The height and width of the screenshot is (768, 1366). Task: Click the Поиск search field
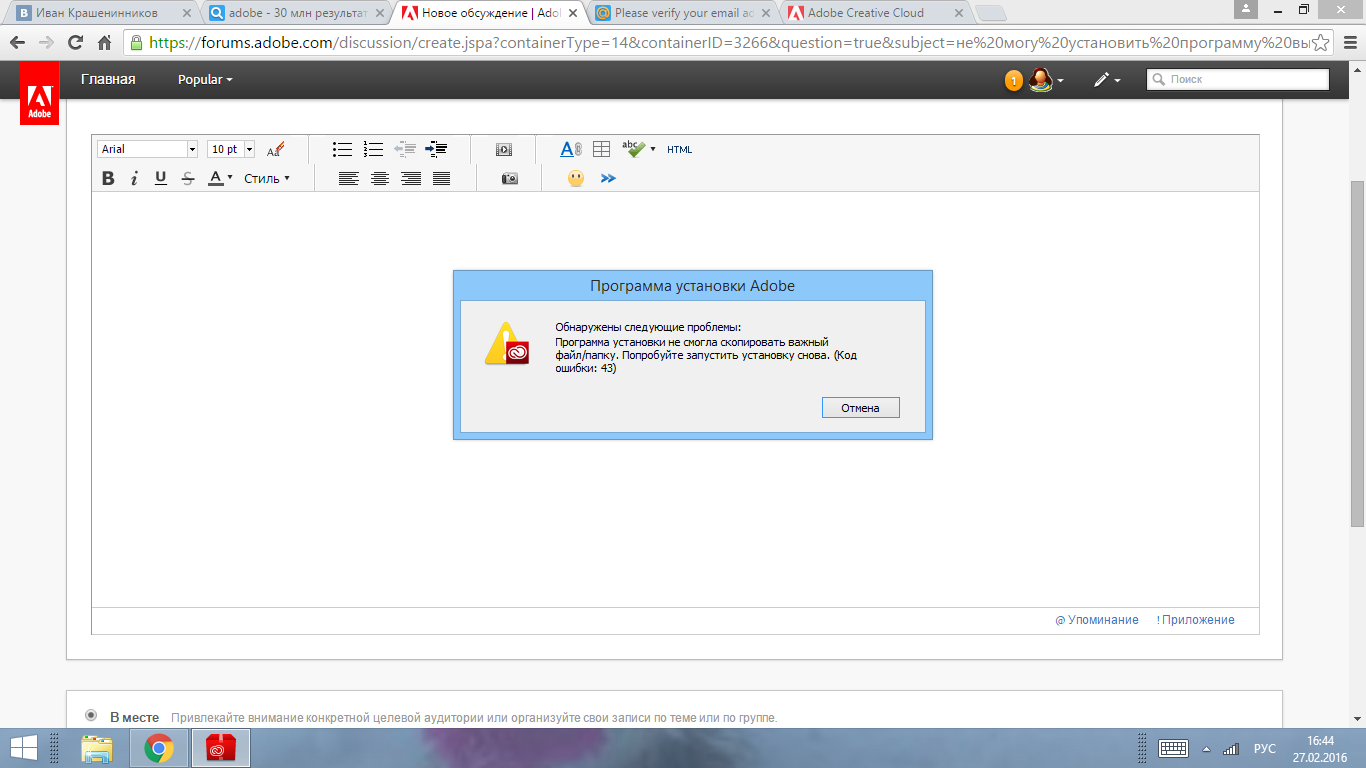(x=1238, y=79)
